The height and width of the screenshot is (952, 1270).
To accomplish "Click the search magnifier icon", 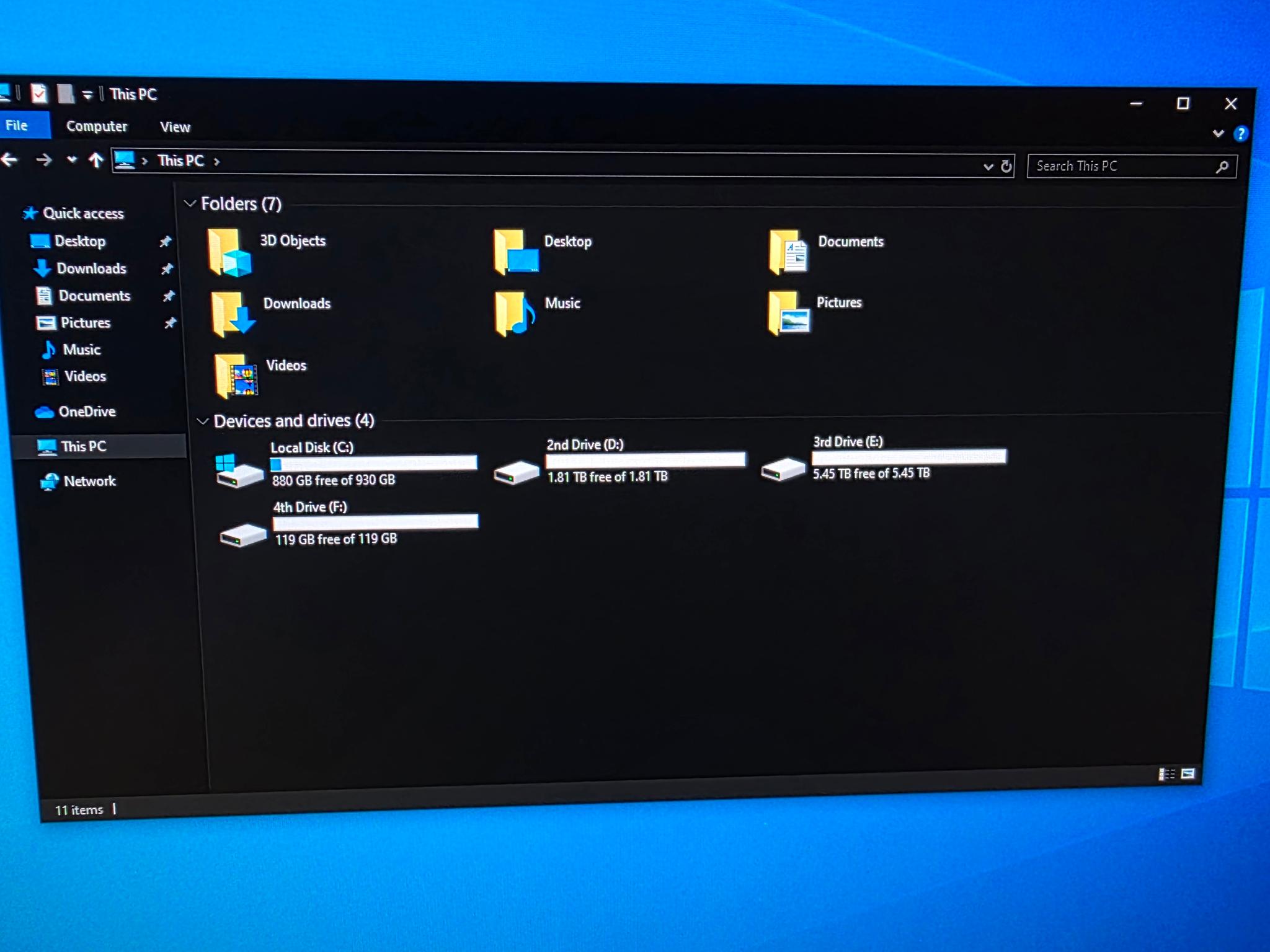I will (1222, 167).
